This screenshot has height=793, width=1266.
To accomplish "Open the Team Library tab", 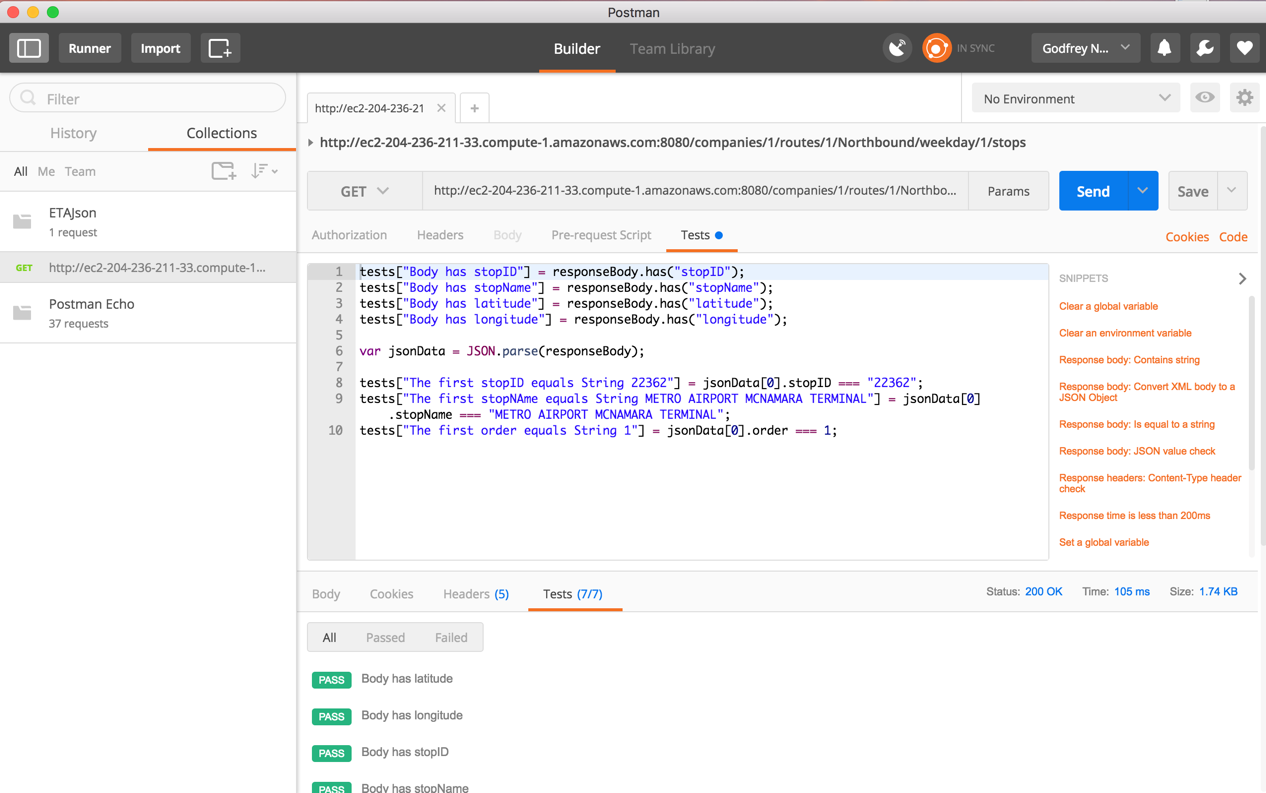I will (x=672, y=48).
